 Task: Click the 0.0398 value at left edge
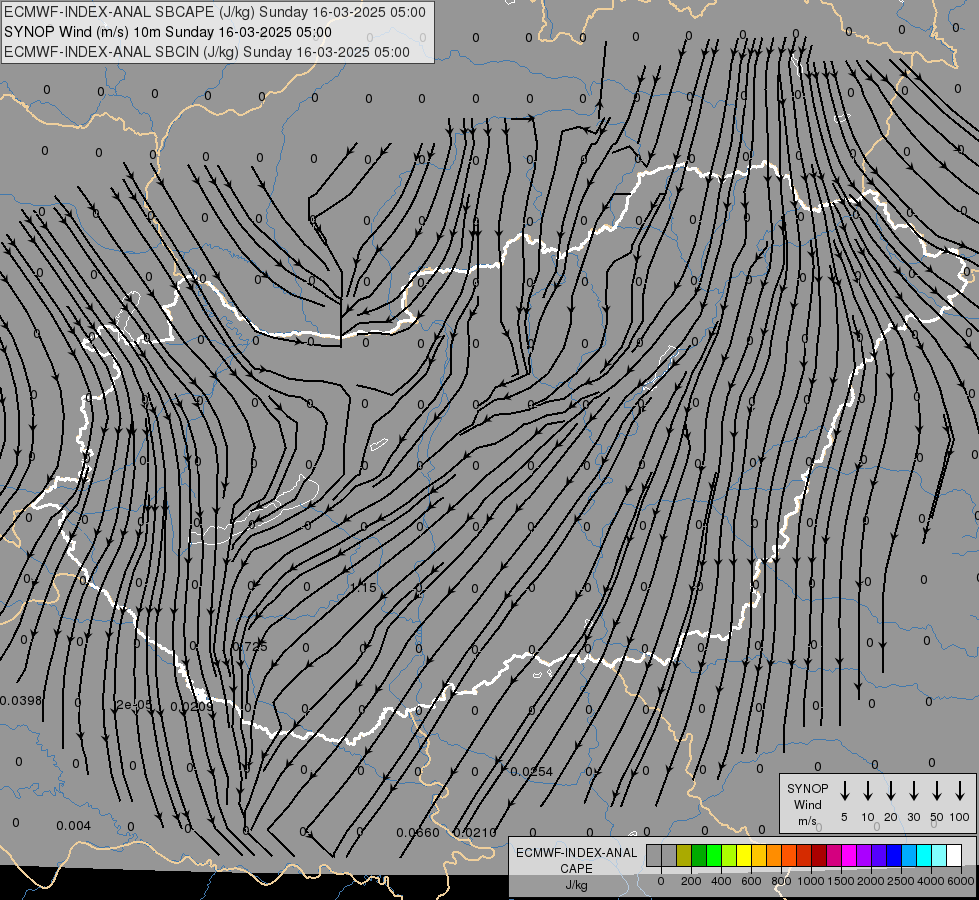coord(21,701)
